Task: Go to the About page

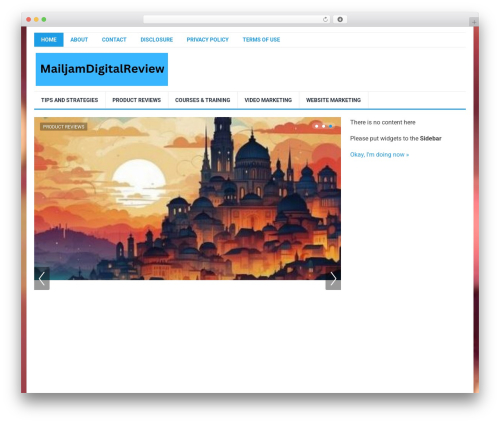Action: (79, 40)
